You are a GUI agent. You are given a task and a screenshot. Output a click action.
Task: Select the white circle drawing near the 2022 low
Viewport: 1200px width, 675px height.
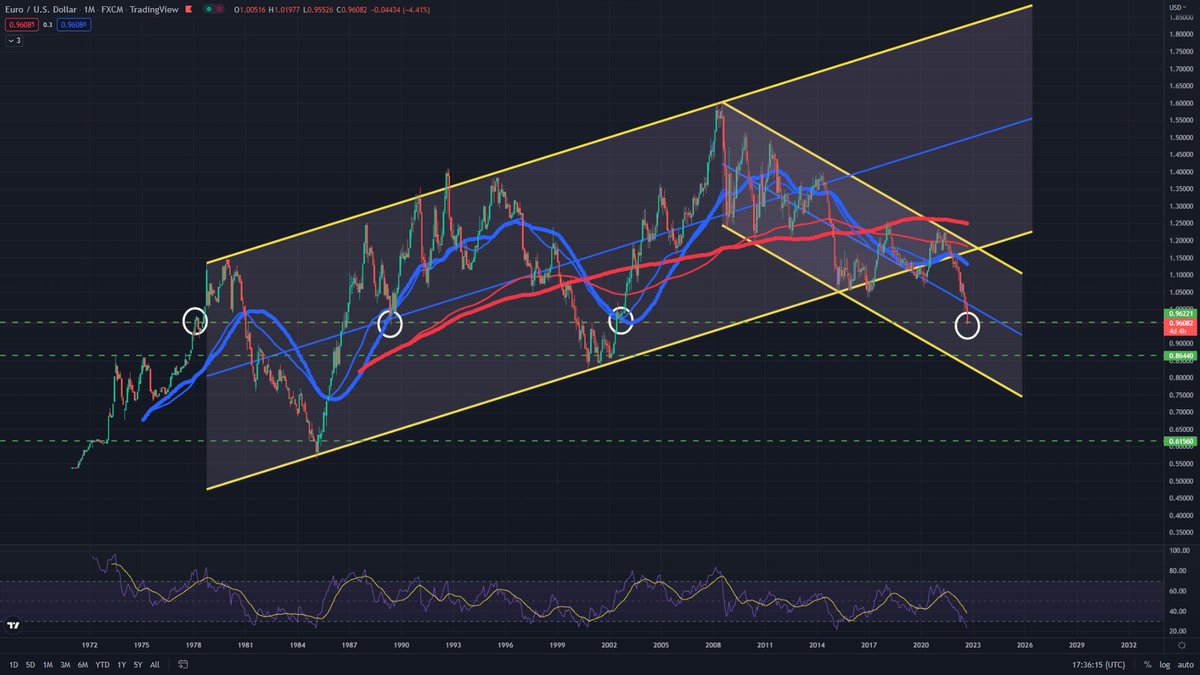click(966, 325)
